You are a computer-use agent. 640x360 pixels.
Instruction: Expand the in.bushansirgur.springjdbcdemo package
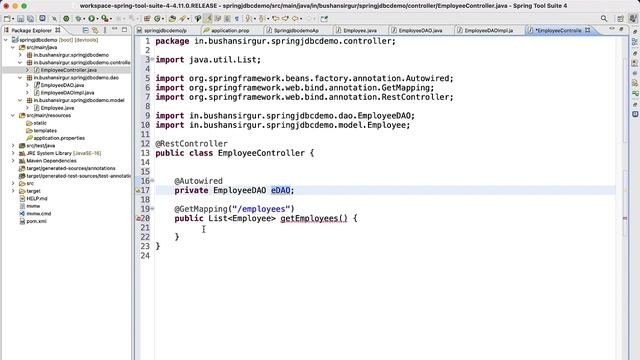(20, 55)
